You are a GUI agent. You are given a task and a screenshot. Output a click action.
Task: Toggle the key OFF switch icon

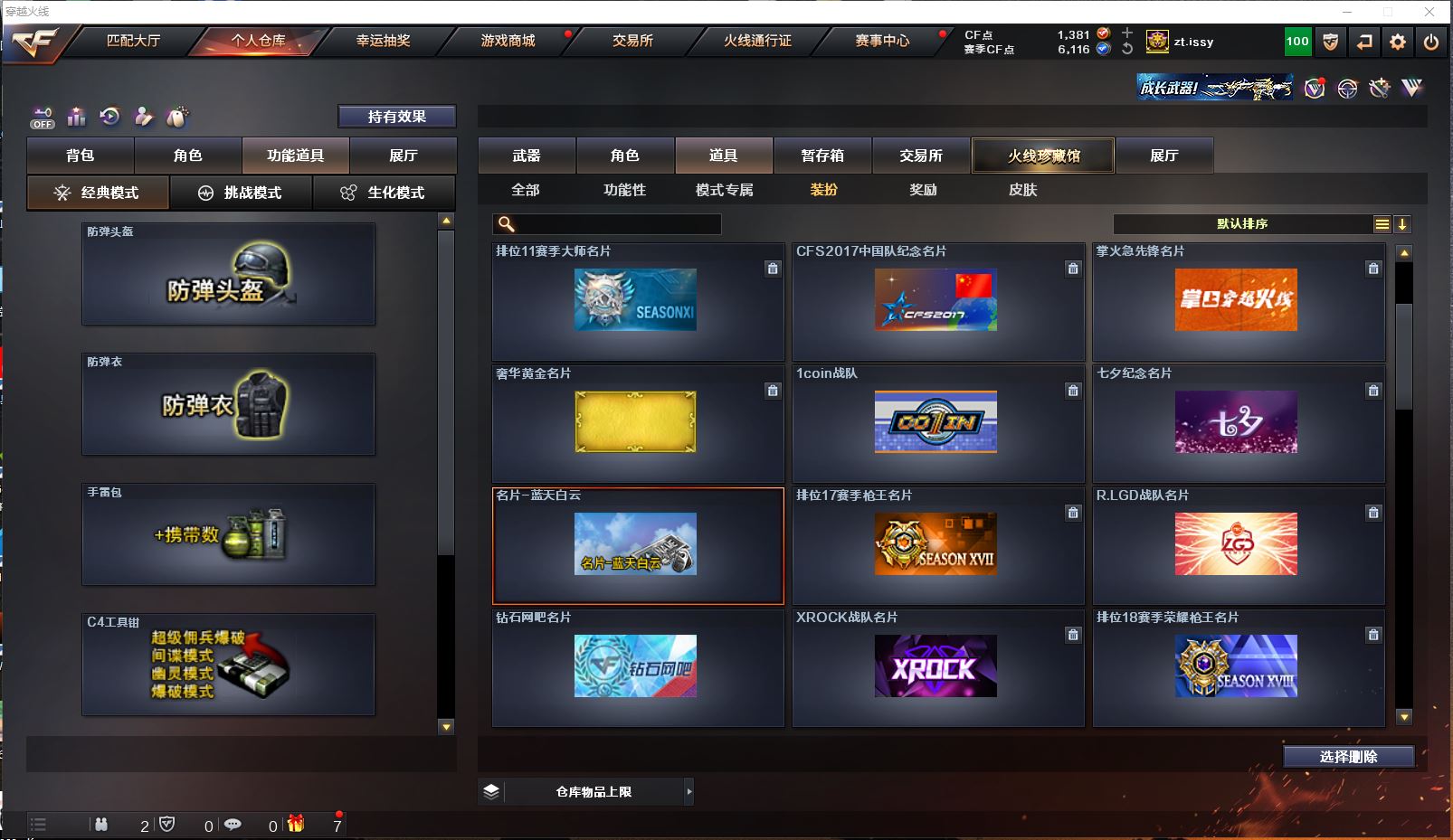pyautogui.click(x=43, y=118)
